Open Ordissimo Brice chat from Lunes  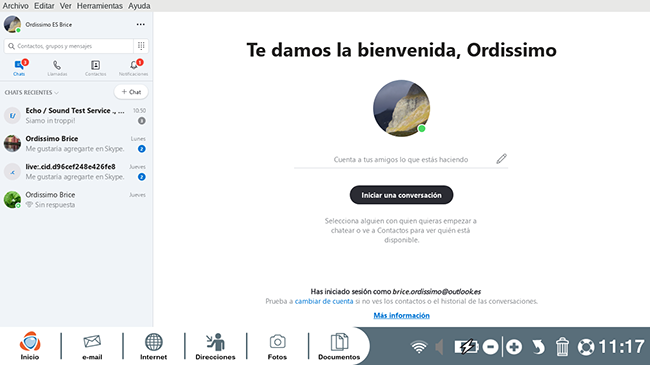tap(76, 144)
